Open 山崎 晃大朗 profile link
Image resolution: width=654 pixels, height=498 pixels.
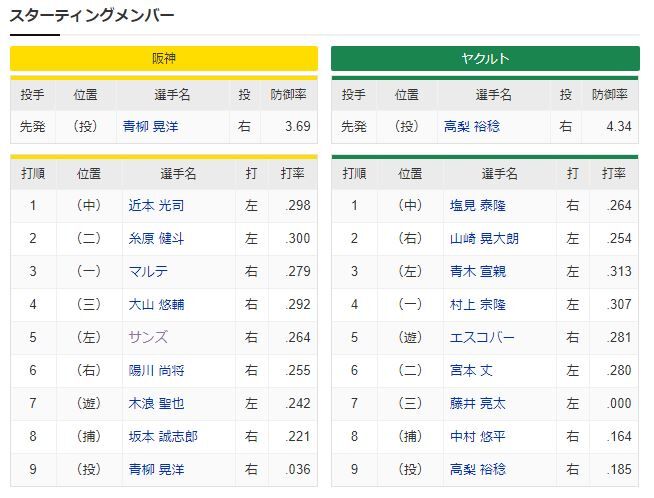coord(484,238)
